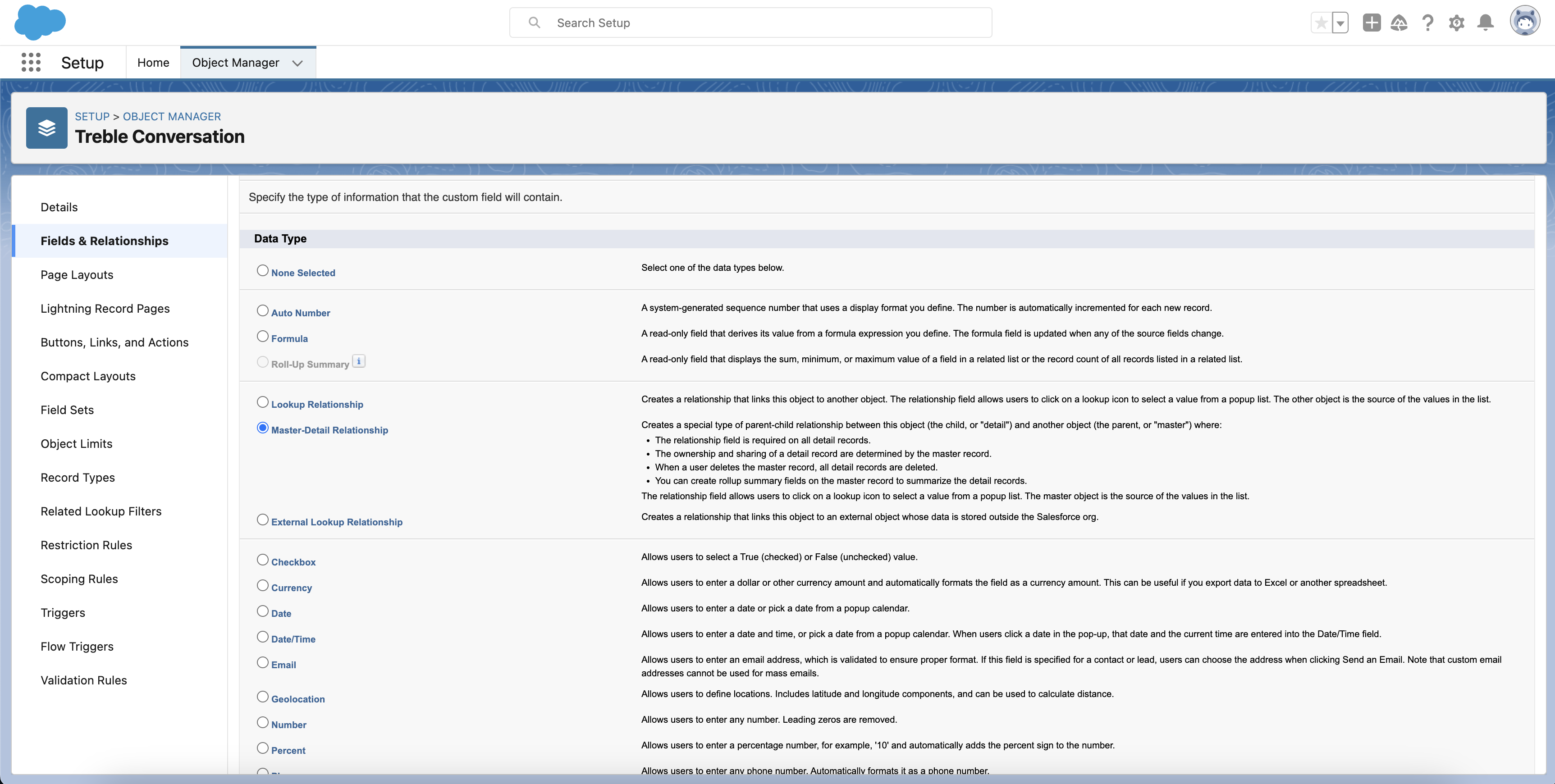Open the global actions plus icon

click(x=1372, y=23)
